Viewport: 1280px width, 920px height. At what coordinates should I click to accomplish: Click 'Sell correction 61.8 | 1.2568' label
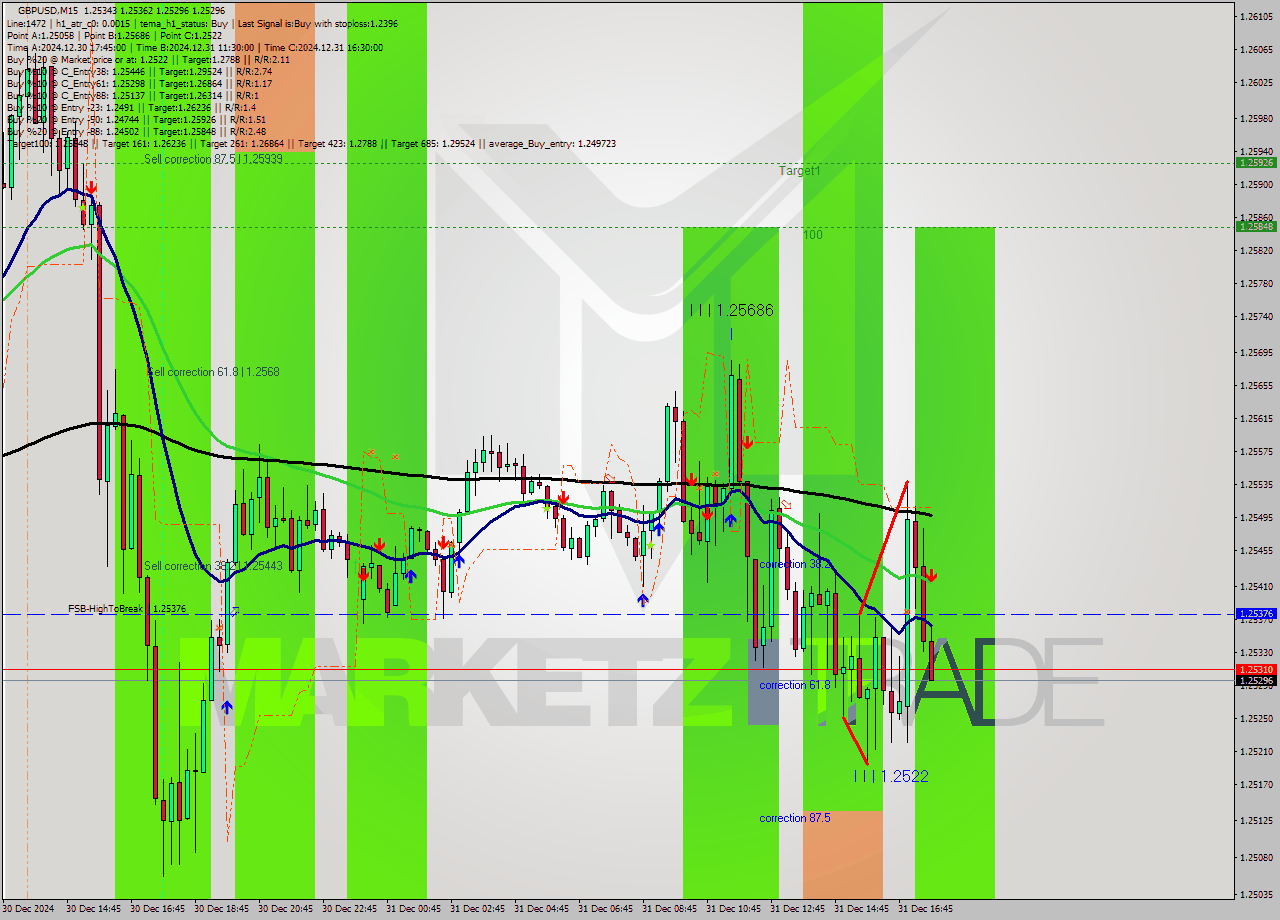[213, 372]
